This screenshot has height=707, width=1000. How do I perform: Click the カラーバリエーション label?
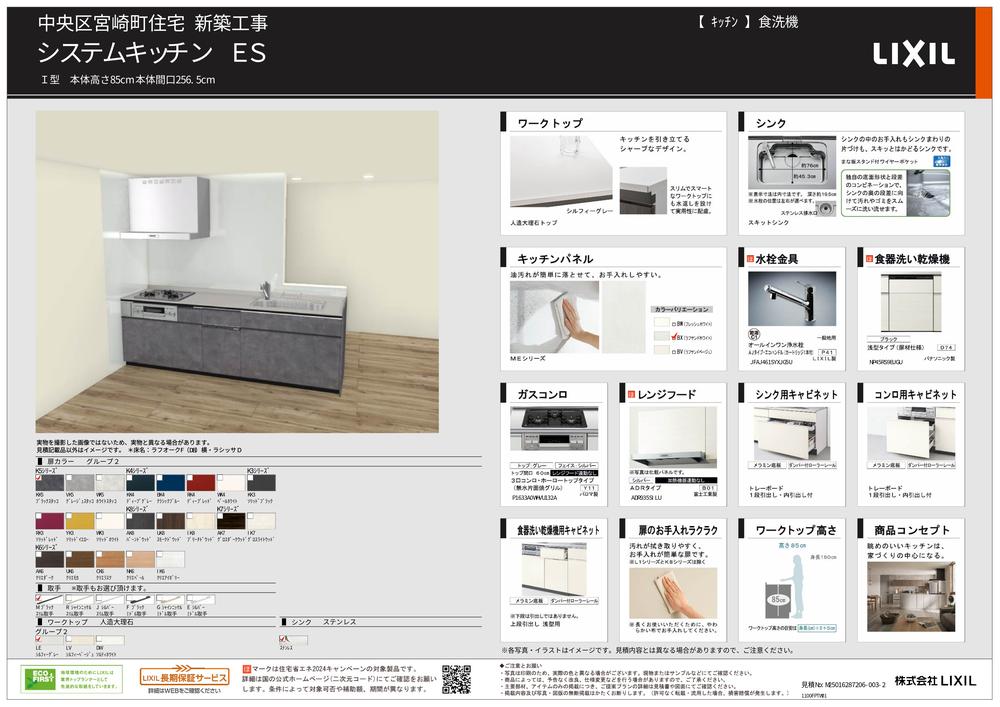[x=682, y=309]
